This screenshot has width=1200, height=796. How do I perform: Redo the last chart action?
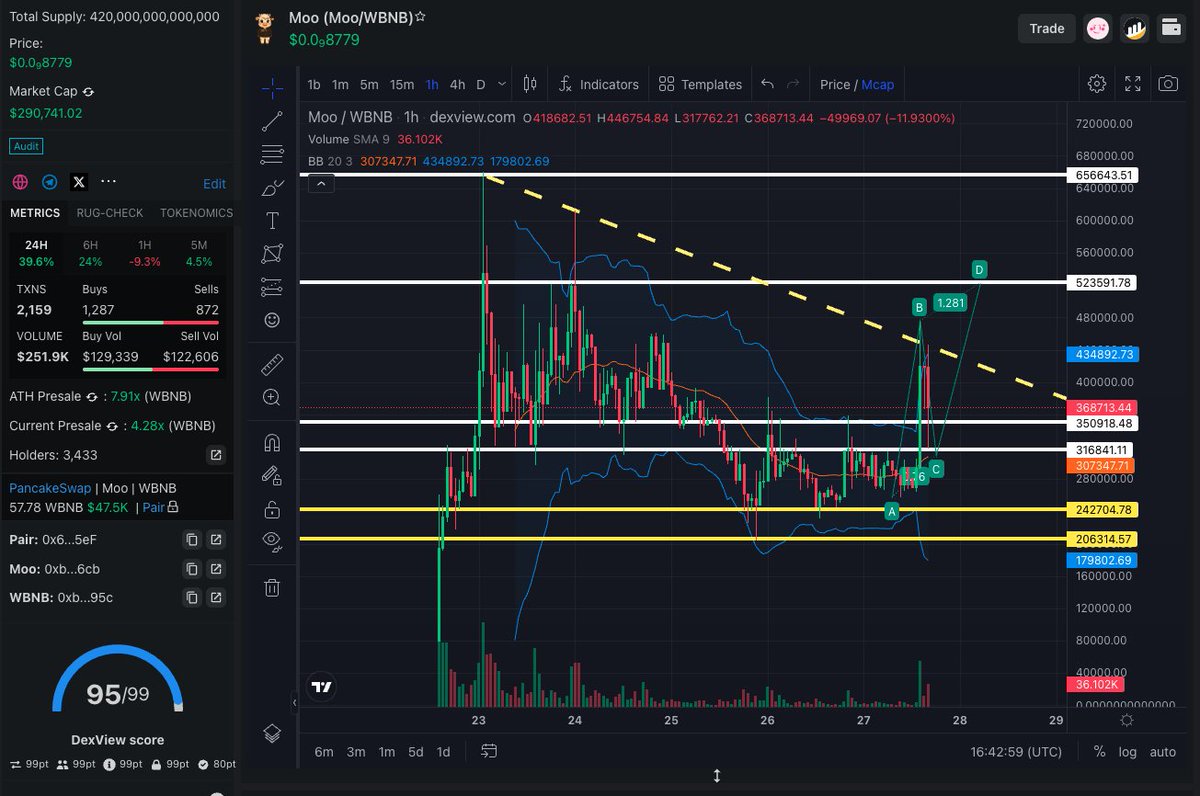point(793,84)
